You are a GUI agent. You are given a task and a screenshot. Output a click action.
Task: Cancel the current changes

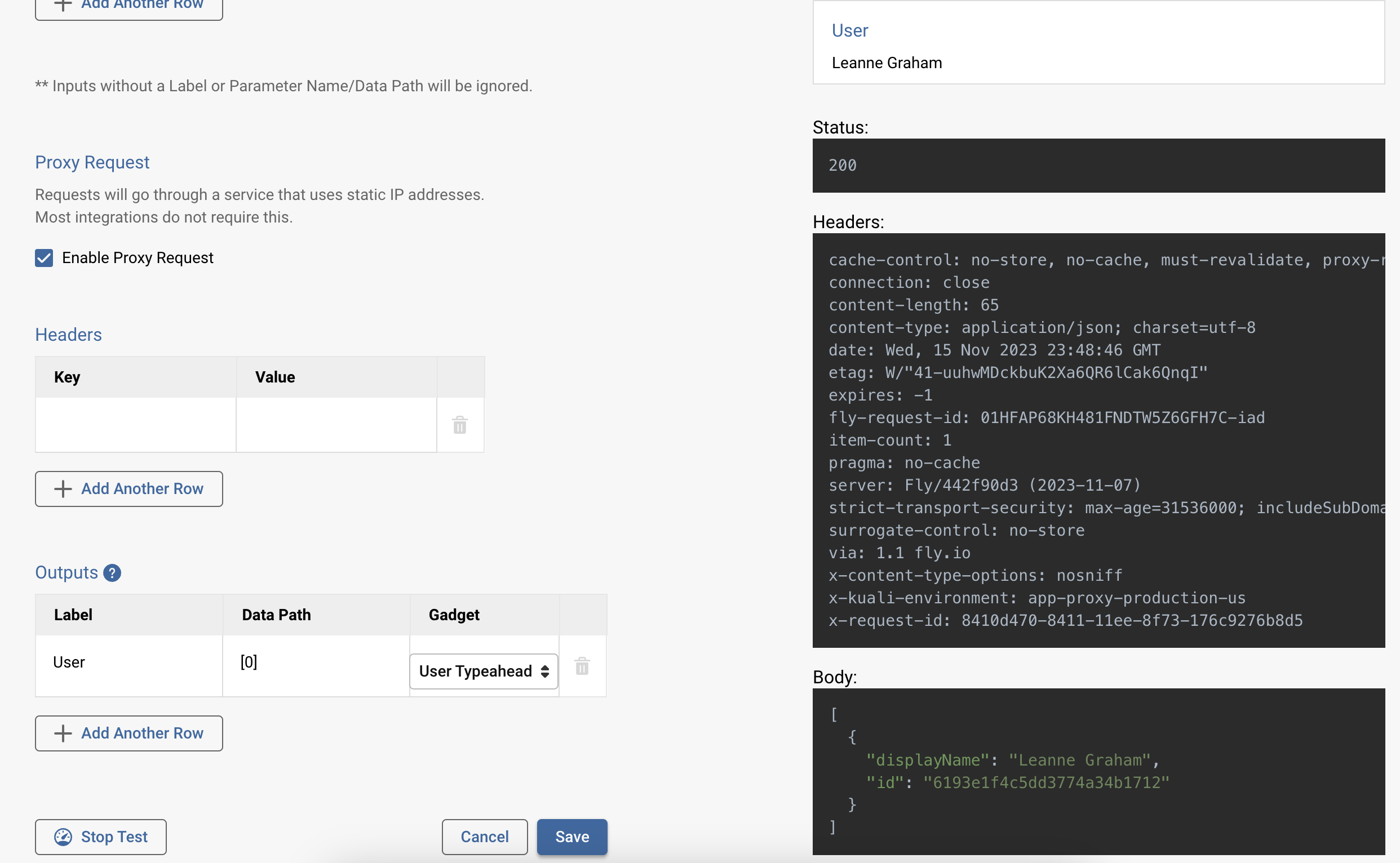[x=484, y=836]
